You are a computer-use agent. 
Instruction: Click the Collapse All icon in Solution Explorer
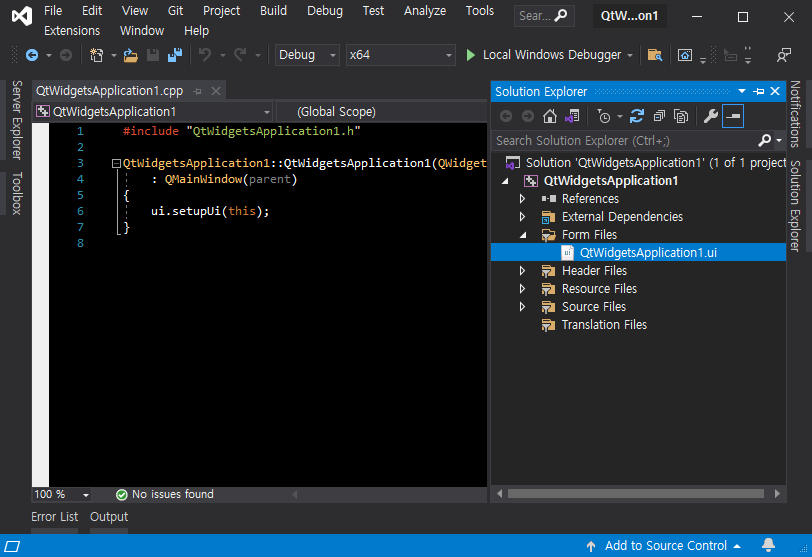click(x=659, y=116)
